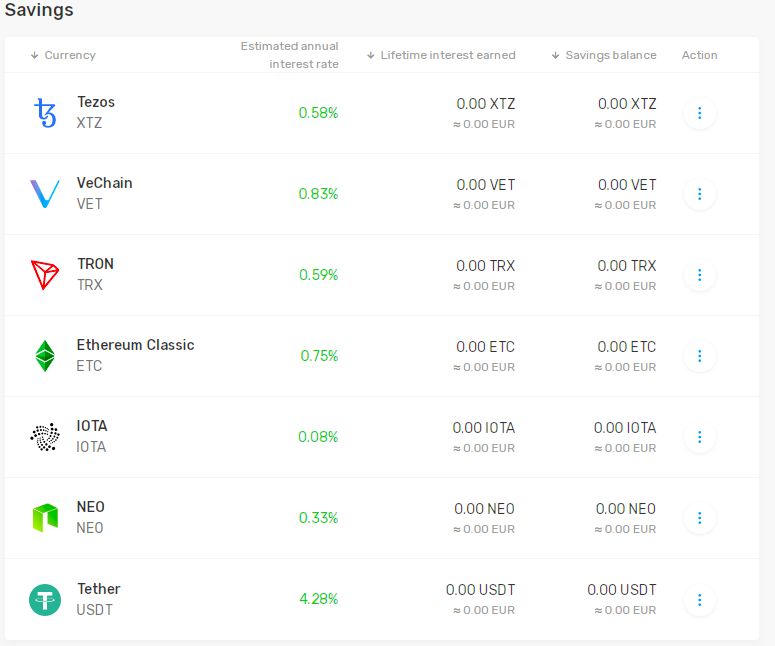Click the NEO coin logo
Image resolution: width=775 pixels, height=646 pixels.
pyautogui.click(x=45, y=518)
